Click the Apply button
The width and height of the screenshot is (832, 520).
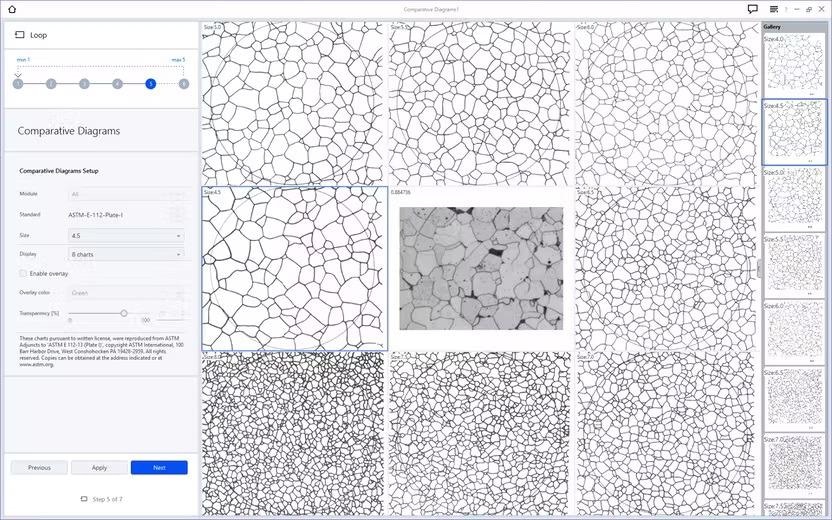99,467
